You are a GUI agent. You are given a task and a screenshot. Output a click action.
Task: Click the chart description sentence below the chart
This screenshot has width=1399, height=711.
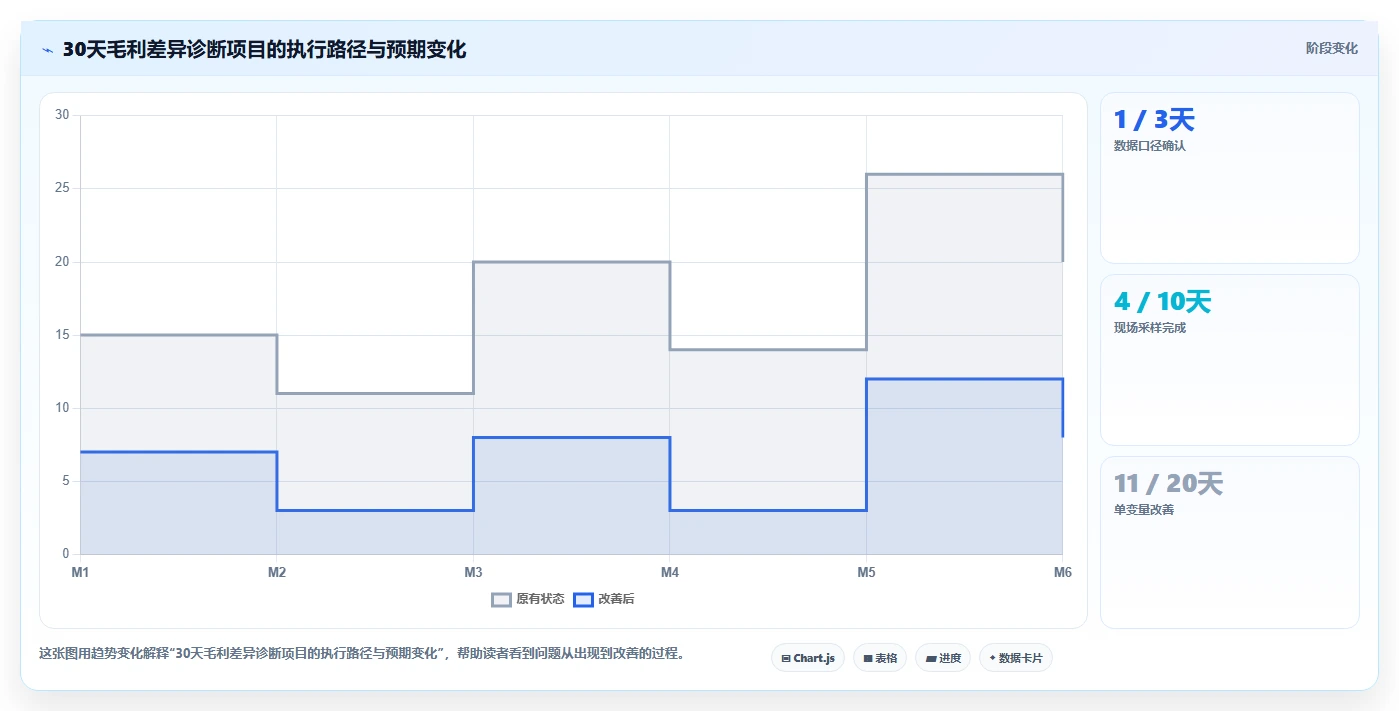(x=361, y=654)
